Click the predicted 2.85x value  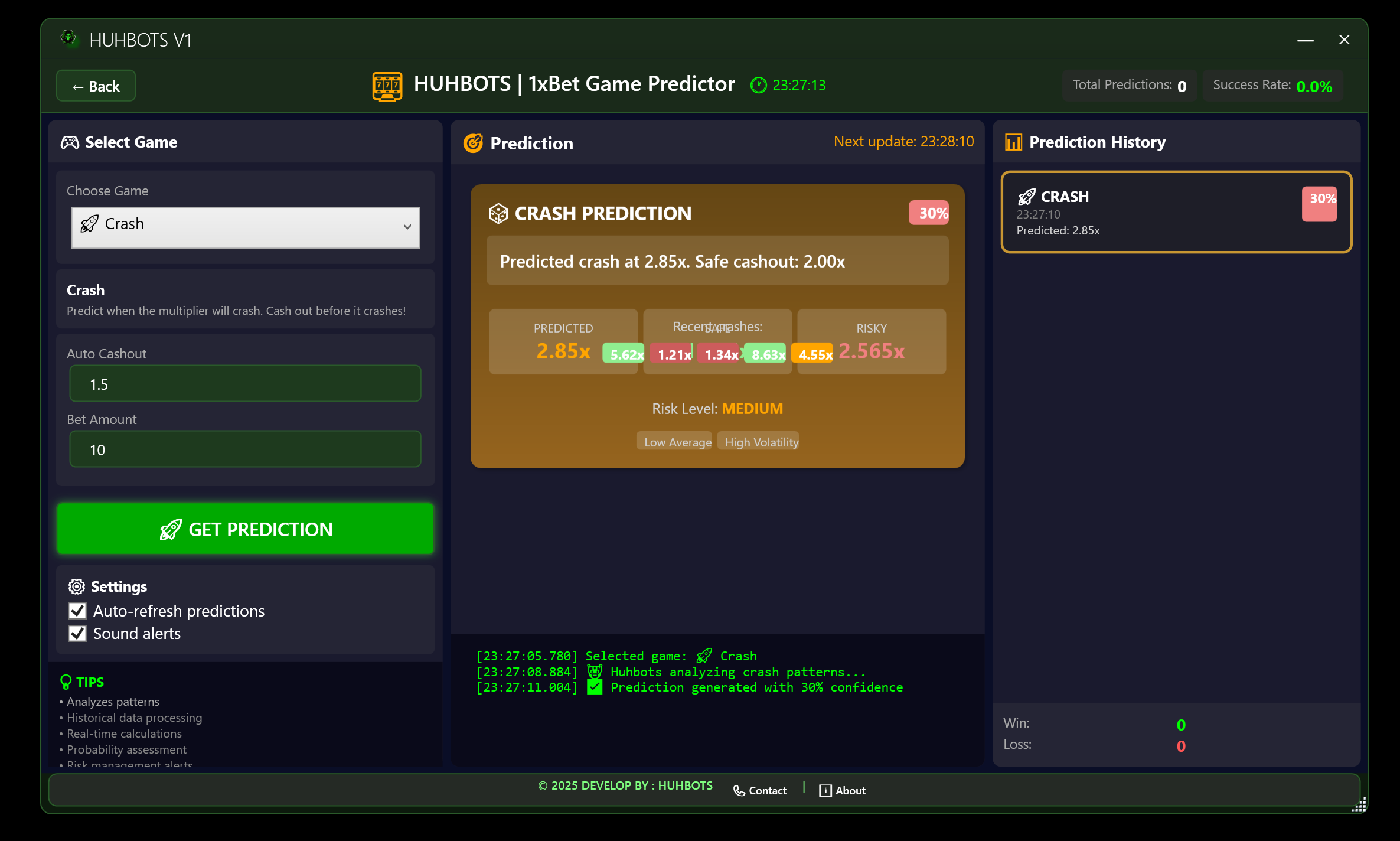pos(563,351)
